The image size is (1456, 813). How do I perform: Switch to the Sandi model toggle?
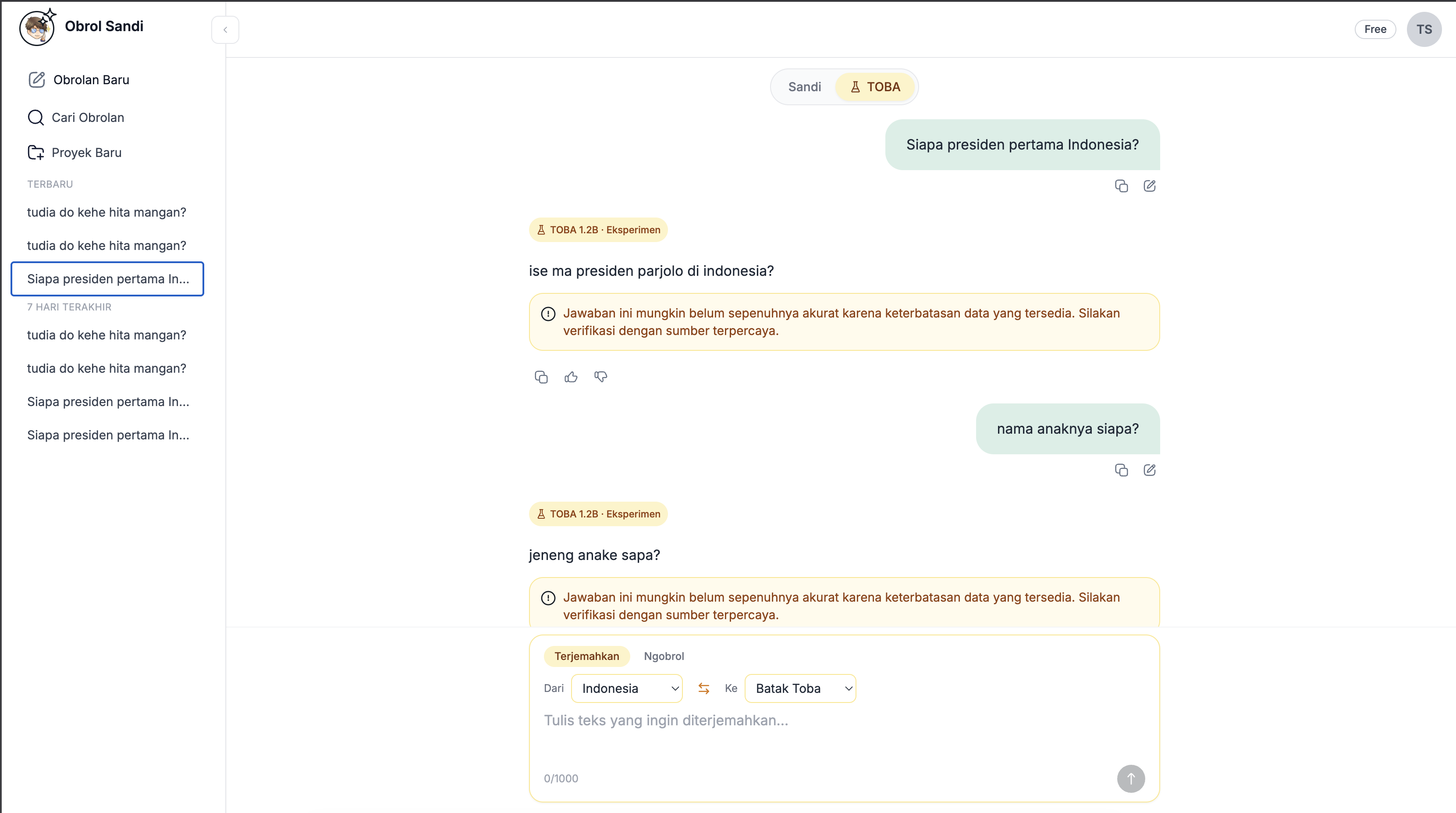(804, 87)
